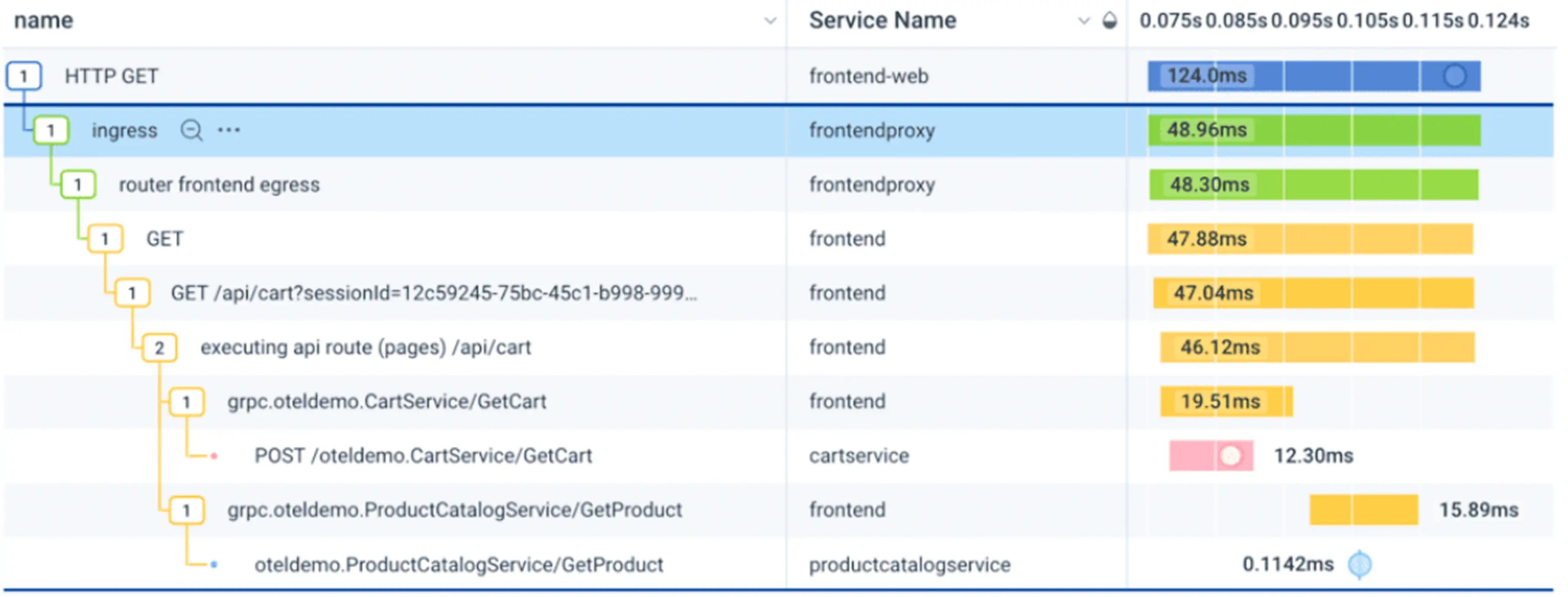
Task: Click the marker on the productcatalogservice span
Action: pyautogui.click(x=1359, y=565)
